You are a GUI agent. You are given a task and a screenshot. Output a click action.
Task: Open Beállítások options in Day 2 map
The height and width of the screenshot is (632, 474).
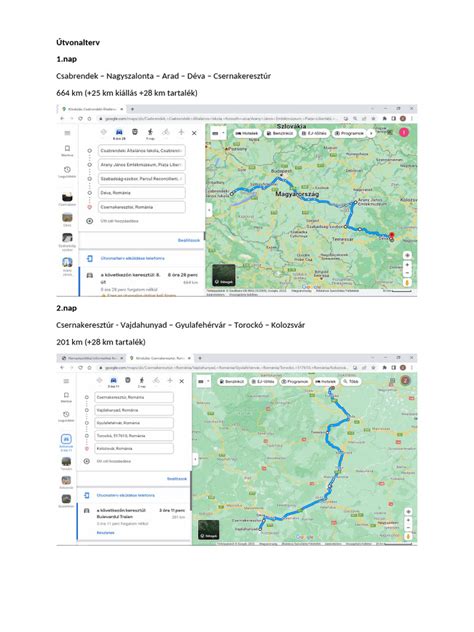pos(177,479)
